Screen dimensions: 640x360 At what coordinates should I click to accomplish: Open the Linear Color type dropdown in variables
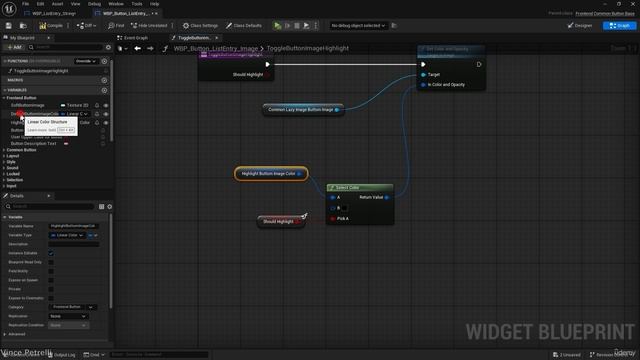click(74, 114)
